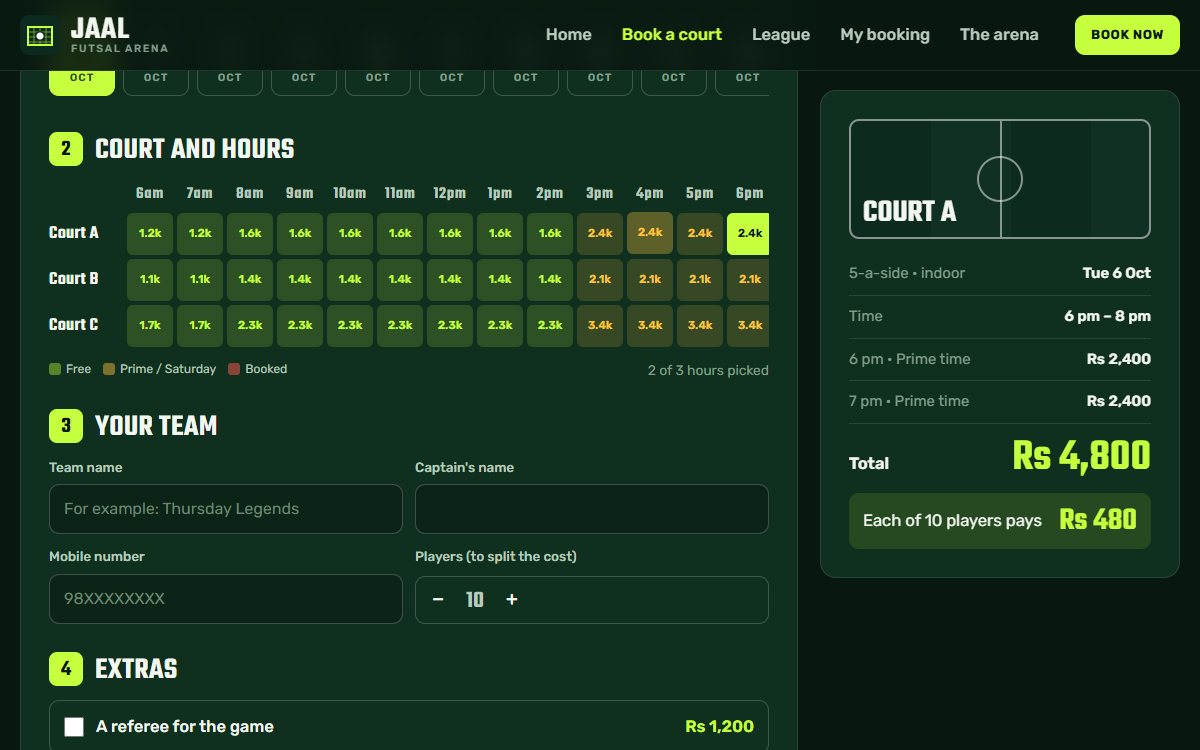The width and height of the screenshot is (1200, 750).
Task: Click the Rs 4,800 total amount
Action: (1081, 456)
